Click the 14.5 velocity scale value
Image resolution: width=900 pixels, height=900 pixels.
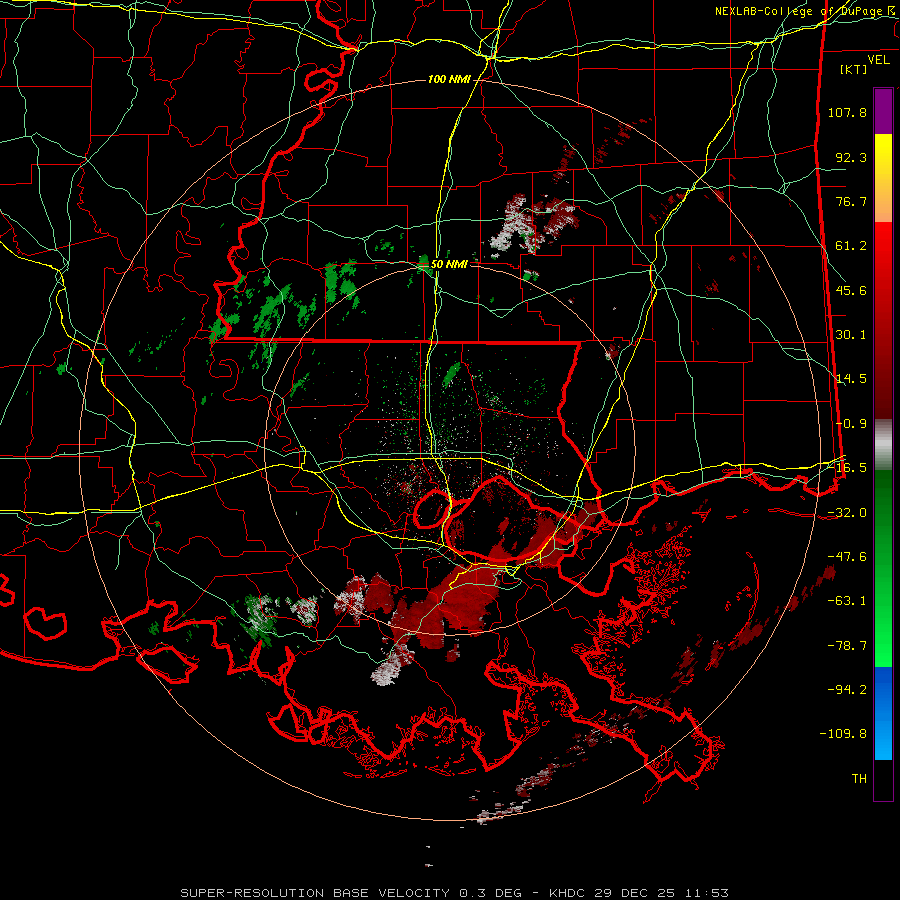(851, 379)
